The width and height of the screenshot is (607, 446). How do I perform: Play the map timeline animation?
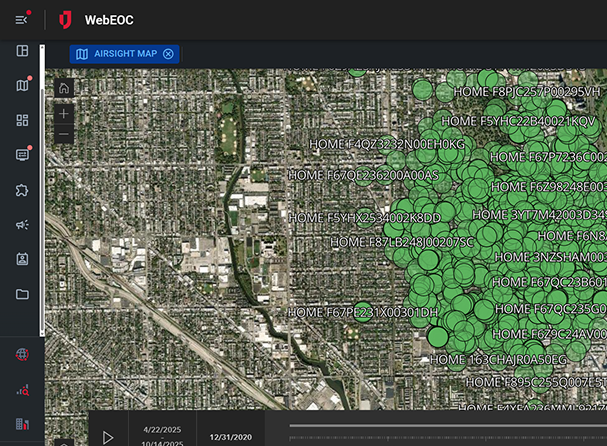coord(108,436)
